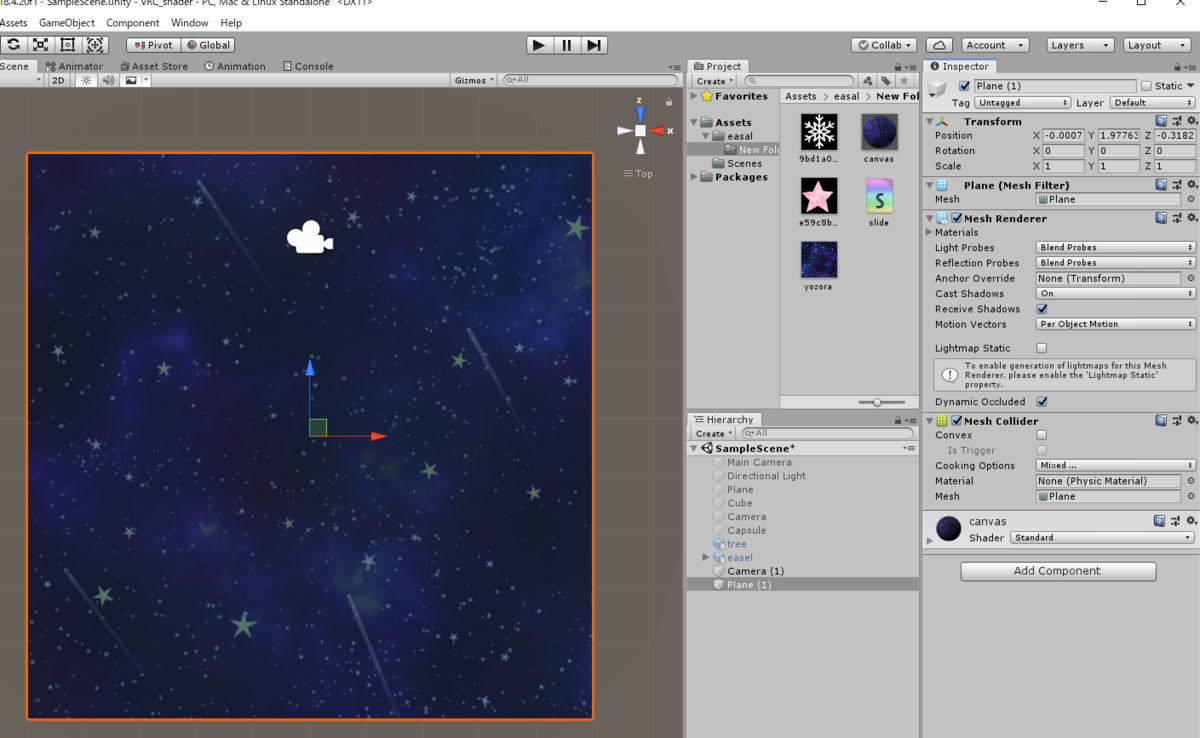This screenshot has width=1200, height=738.
Task: Open the Shader dropdown set to Standard
Action: click(1102, 537)
